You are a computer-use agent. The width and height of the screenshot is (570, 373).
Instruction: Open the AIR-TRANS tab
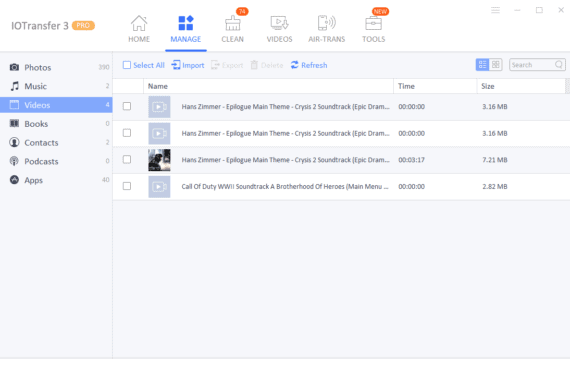pos(326,29)
